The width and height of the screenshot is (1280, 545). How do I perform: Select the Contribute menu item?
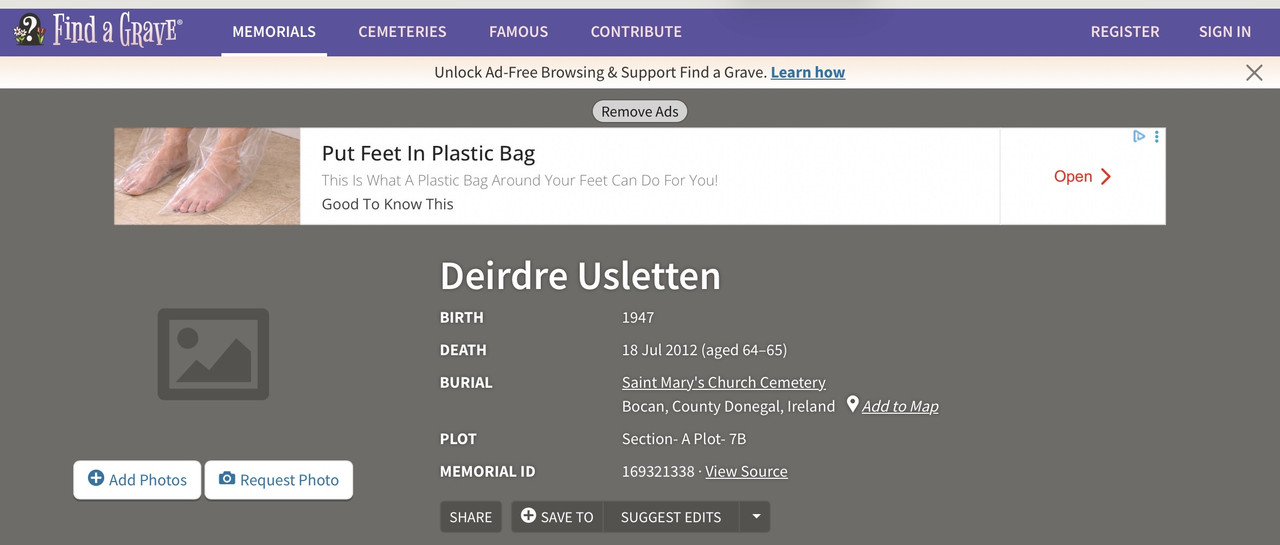coord(636,32)
